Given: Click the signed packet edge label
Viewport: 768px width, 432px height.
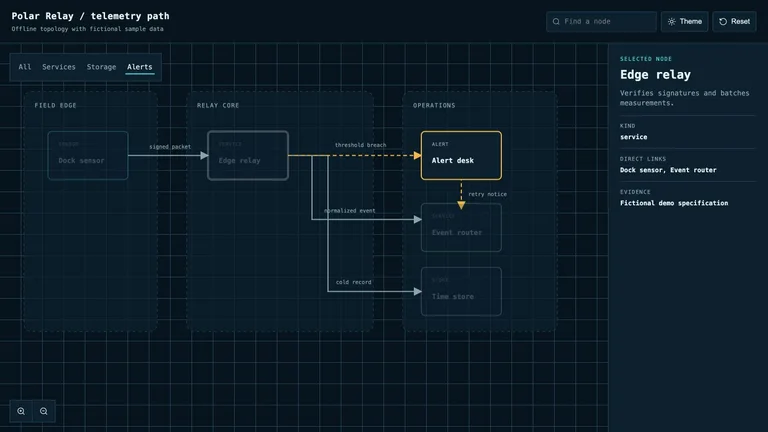Looking at the screenshot, I should click(170, 146).
